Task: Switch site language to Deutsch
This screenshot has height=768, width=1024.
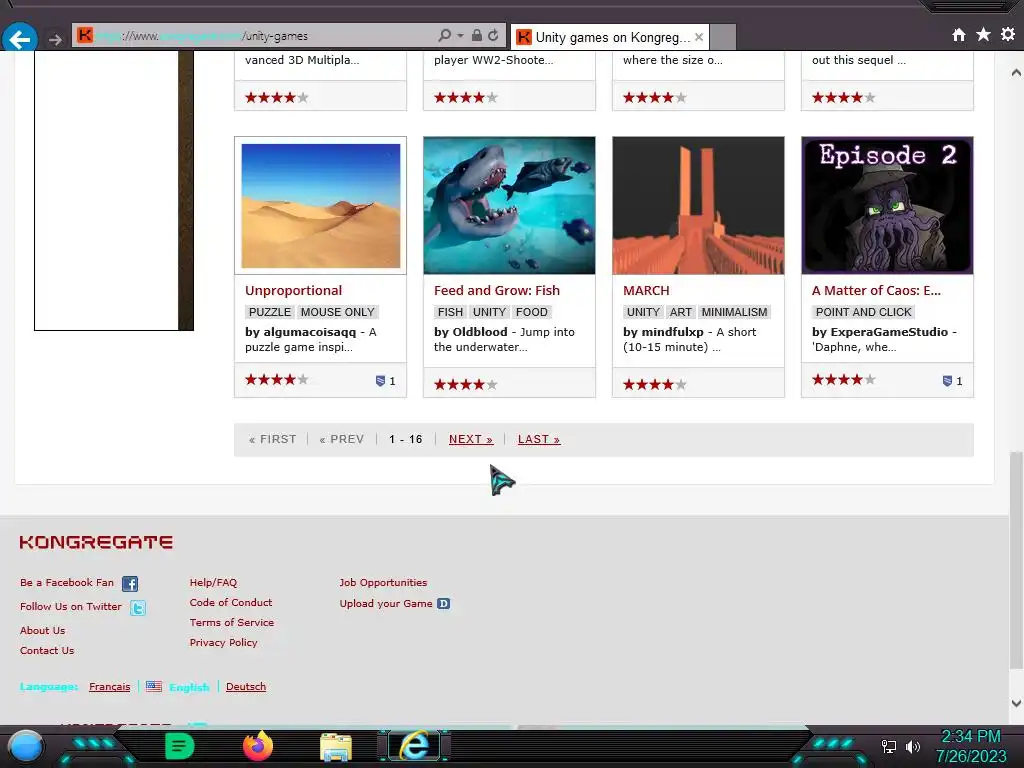Action: pyautogui.click(x=246, y=687)
